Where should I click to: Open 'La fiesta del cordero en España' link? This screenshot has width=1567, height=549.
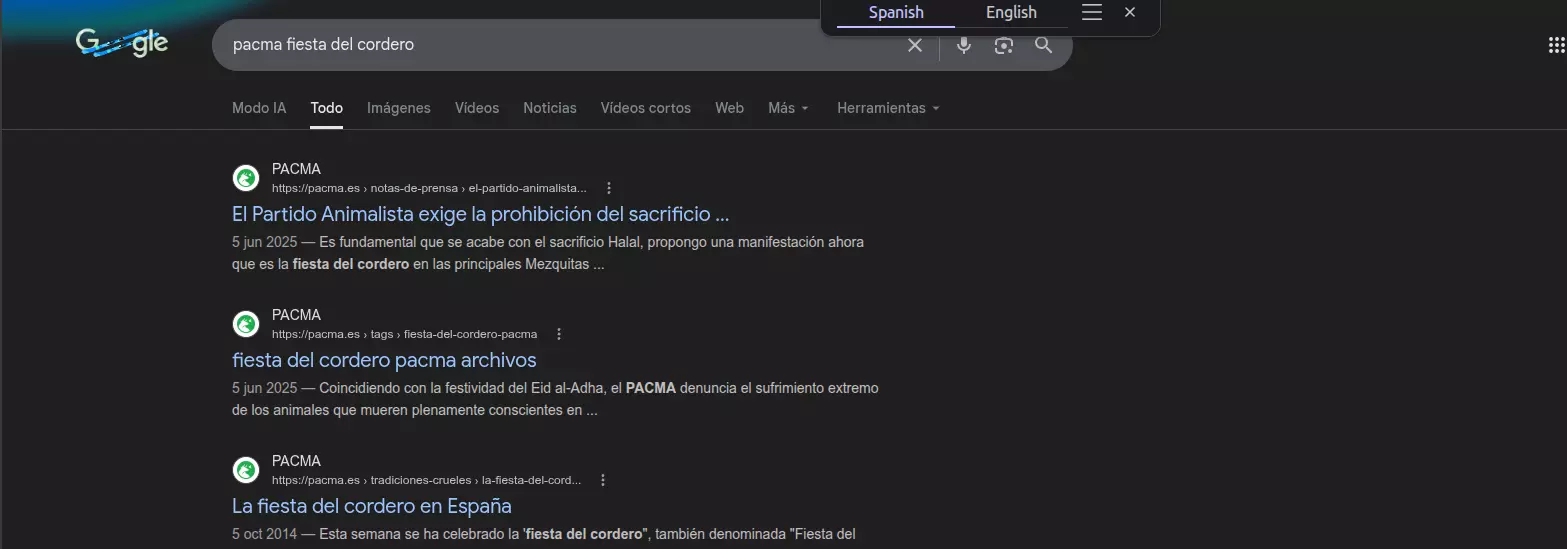pyautogui.click(x=372, y=506)
